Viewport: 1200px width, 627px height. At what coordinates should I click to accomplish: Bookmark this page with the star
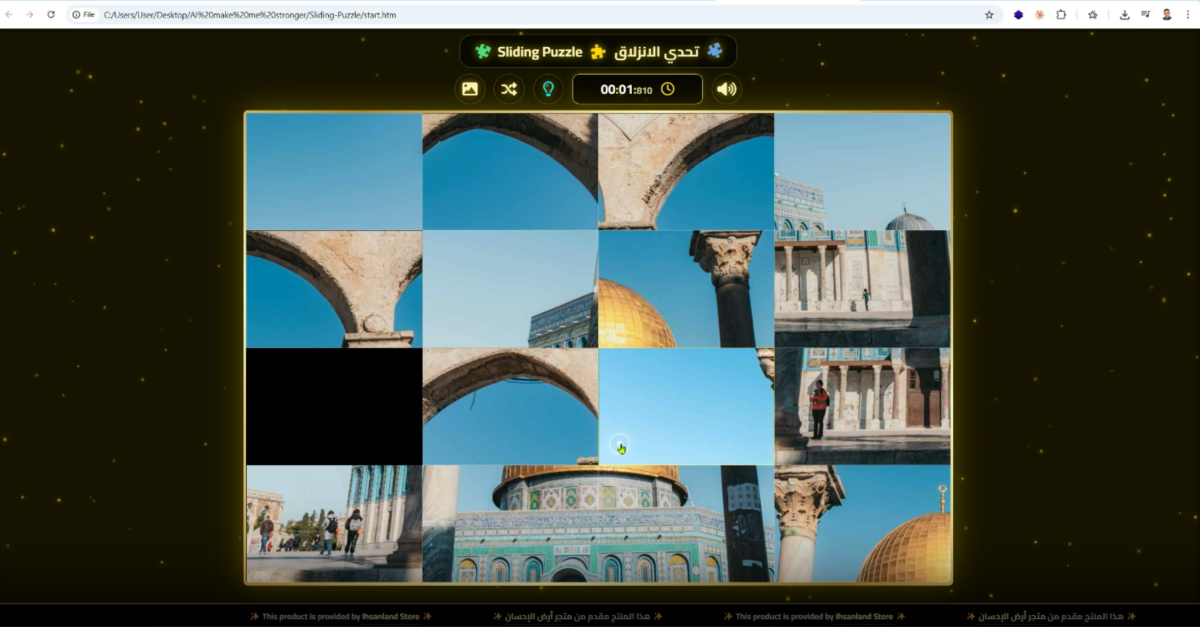coord(989,15)
